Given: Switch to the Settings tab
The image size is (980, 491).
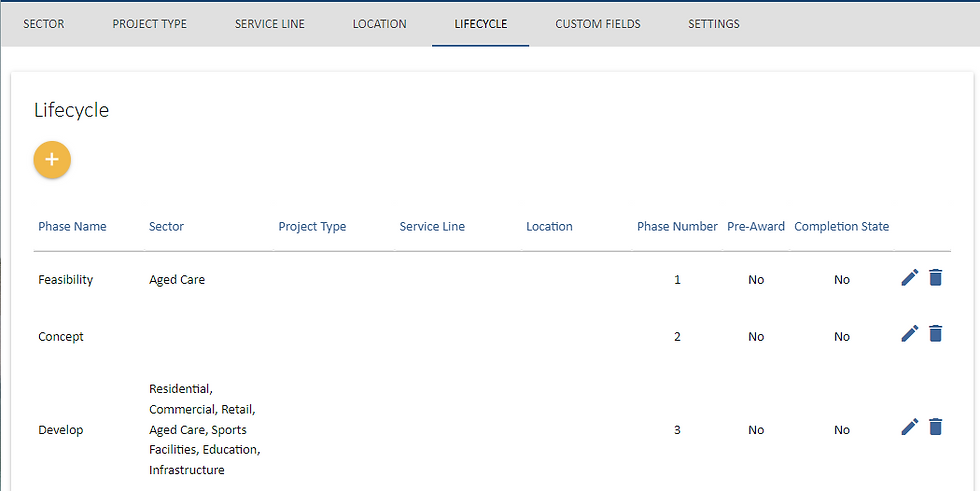Looking at the screenshot, I should (x=714, y=24).
